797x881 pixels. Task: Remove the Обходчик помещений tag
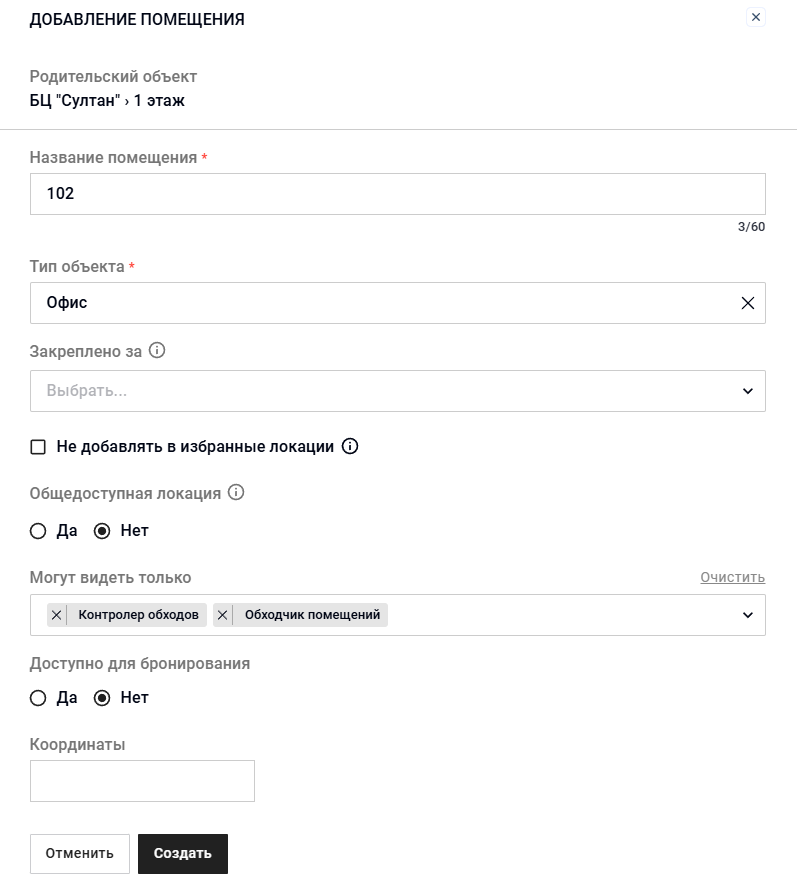point(223,615)
